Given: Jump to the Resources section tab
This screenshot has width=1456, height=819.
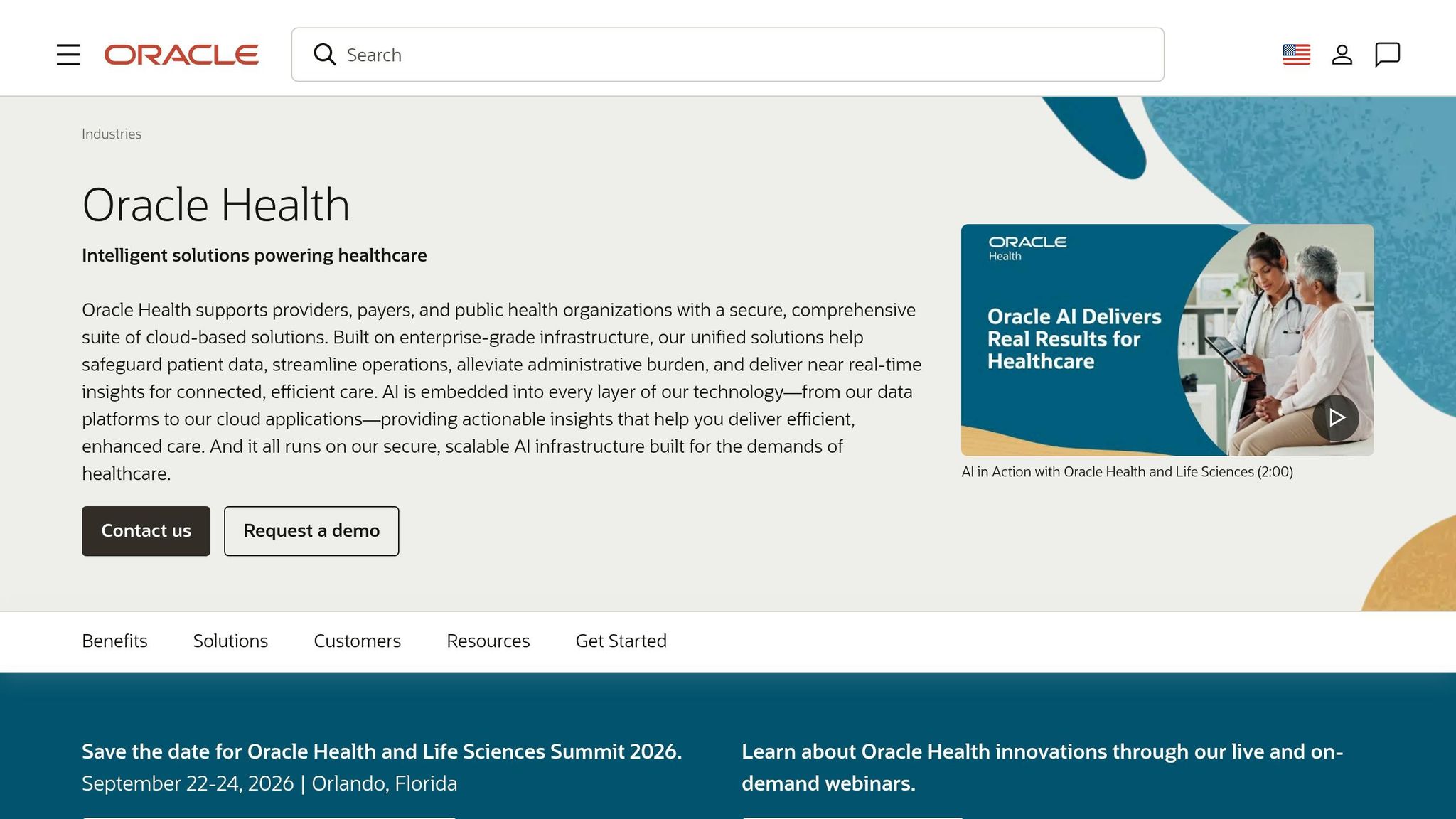Looking at the screenshot, I should click(x=488, y=641).
